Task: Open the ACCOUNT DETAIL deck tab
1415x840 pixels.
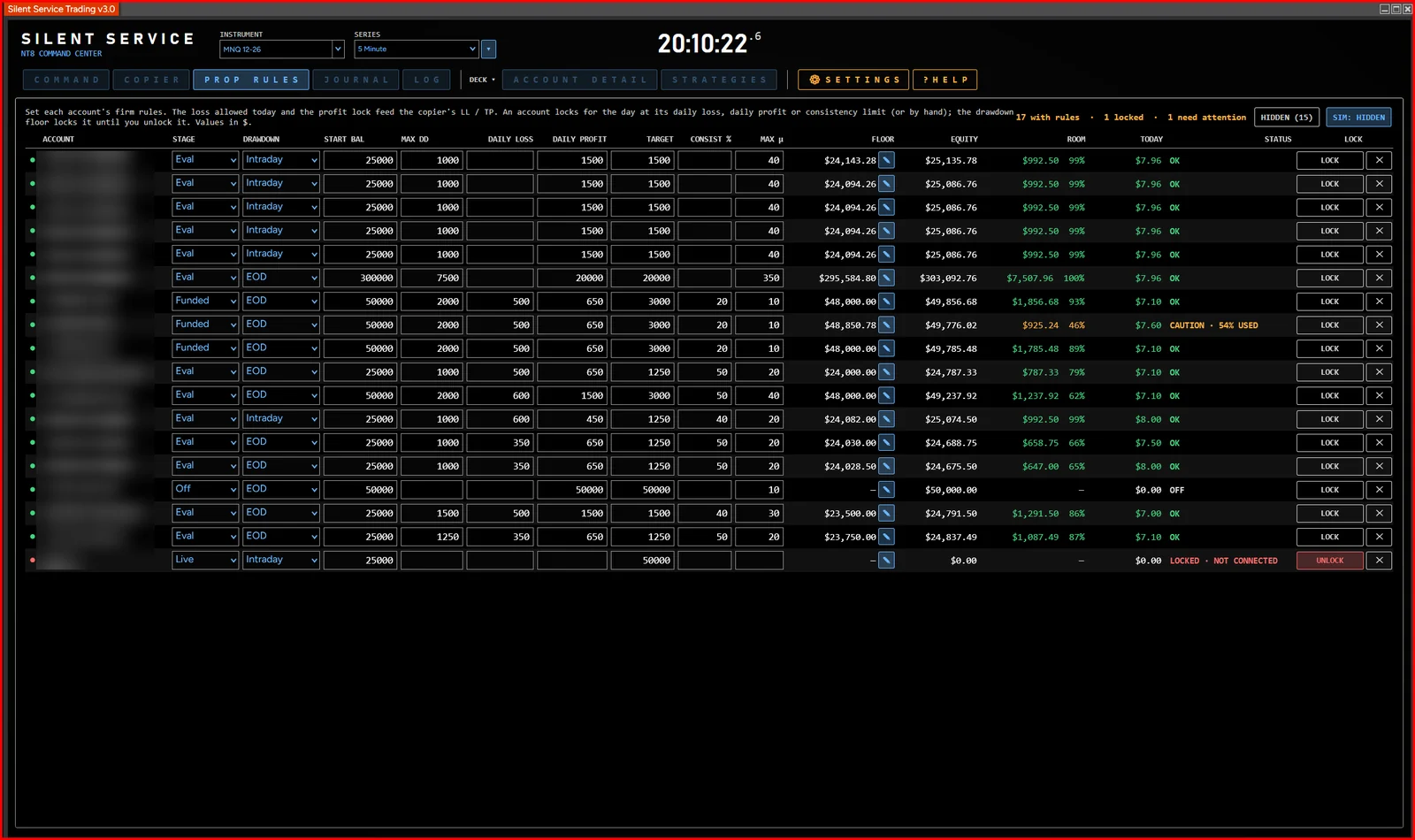Action: [580, 80]
